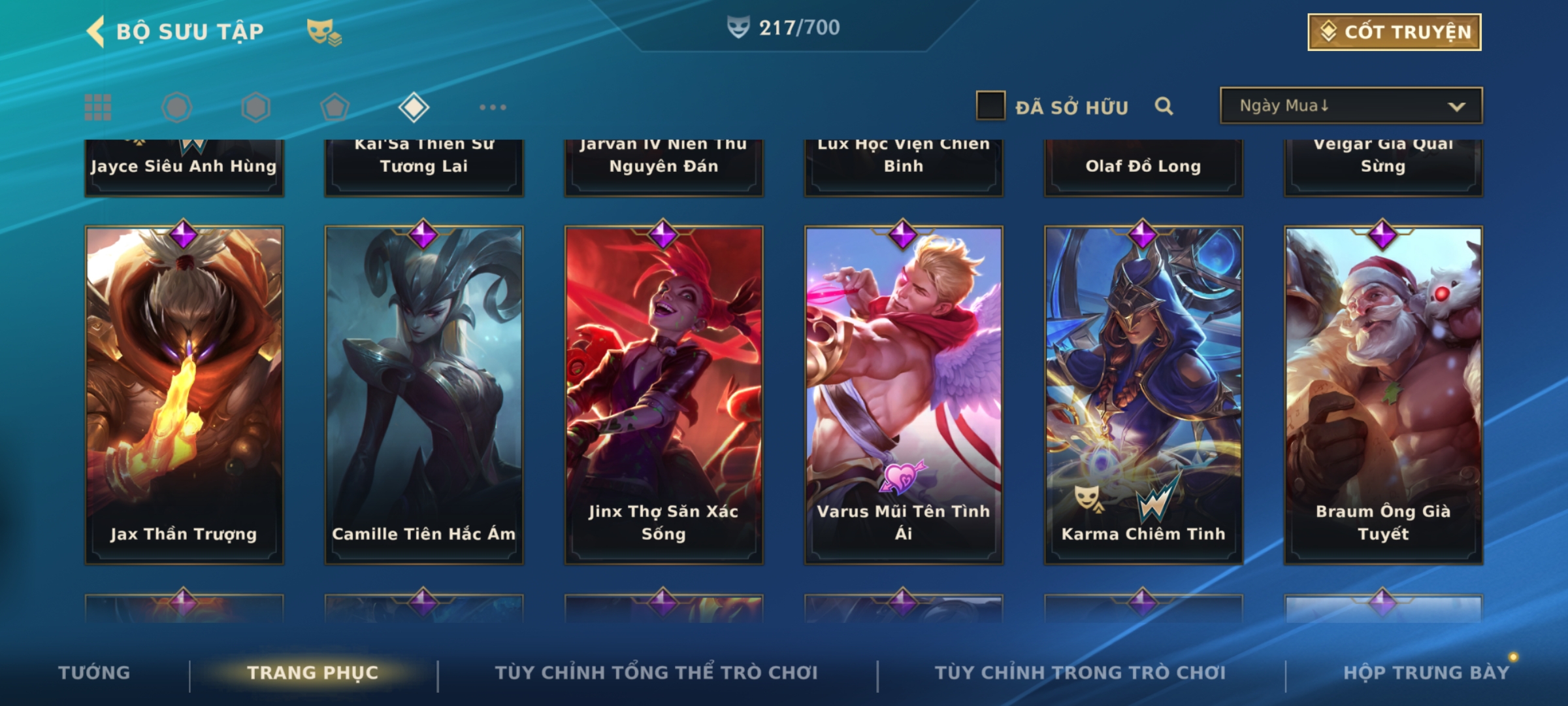Select the pentagon rarity filter icon
The width and height of the screenshot is (1568, 706).
(x=335, y=107)
